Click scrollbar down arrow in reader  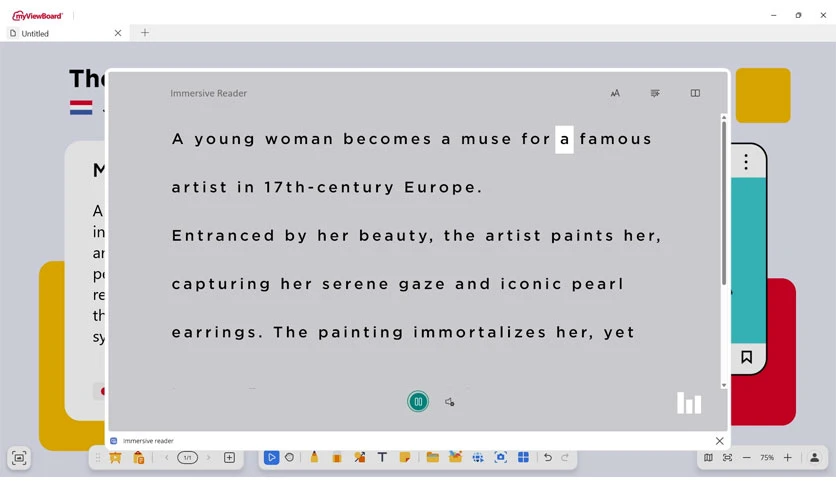[724, 385]
